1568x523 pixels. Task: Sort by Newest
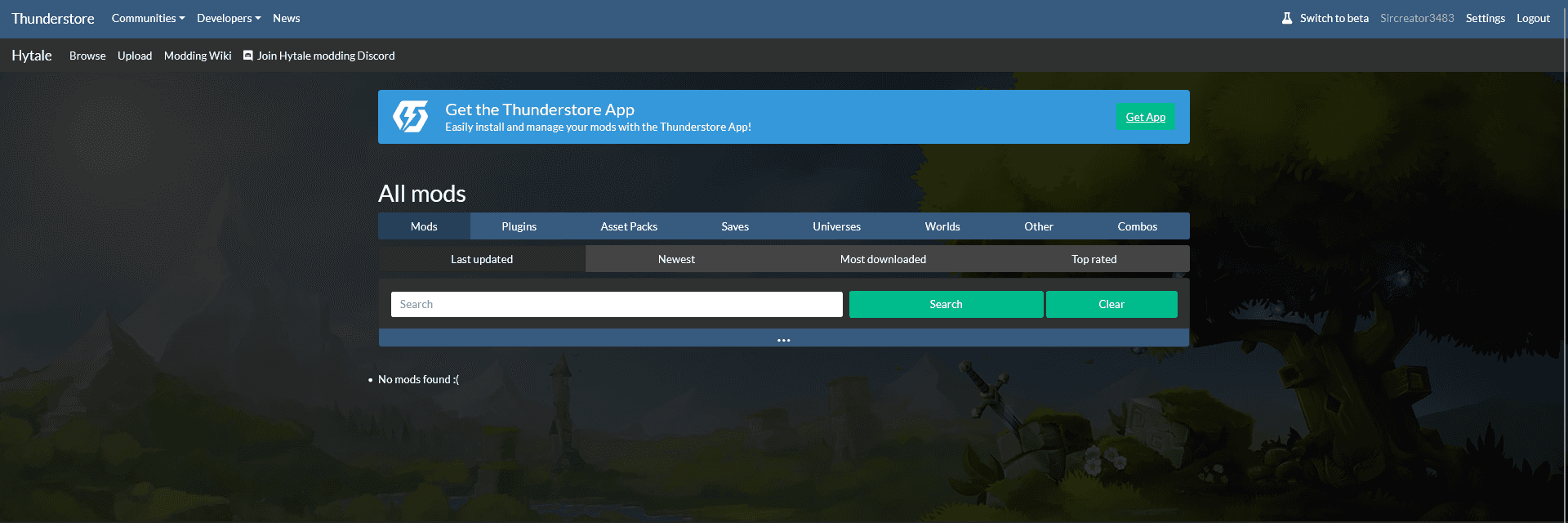pyautogui.click(x=676, y=259)
